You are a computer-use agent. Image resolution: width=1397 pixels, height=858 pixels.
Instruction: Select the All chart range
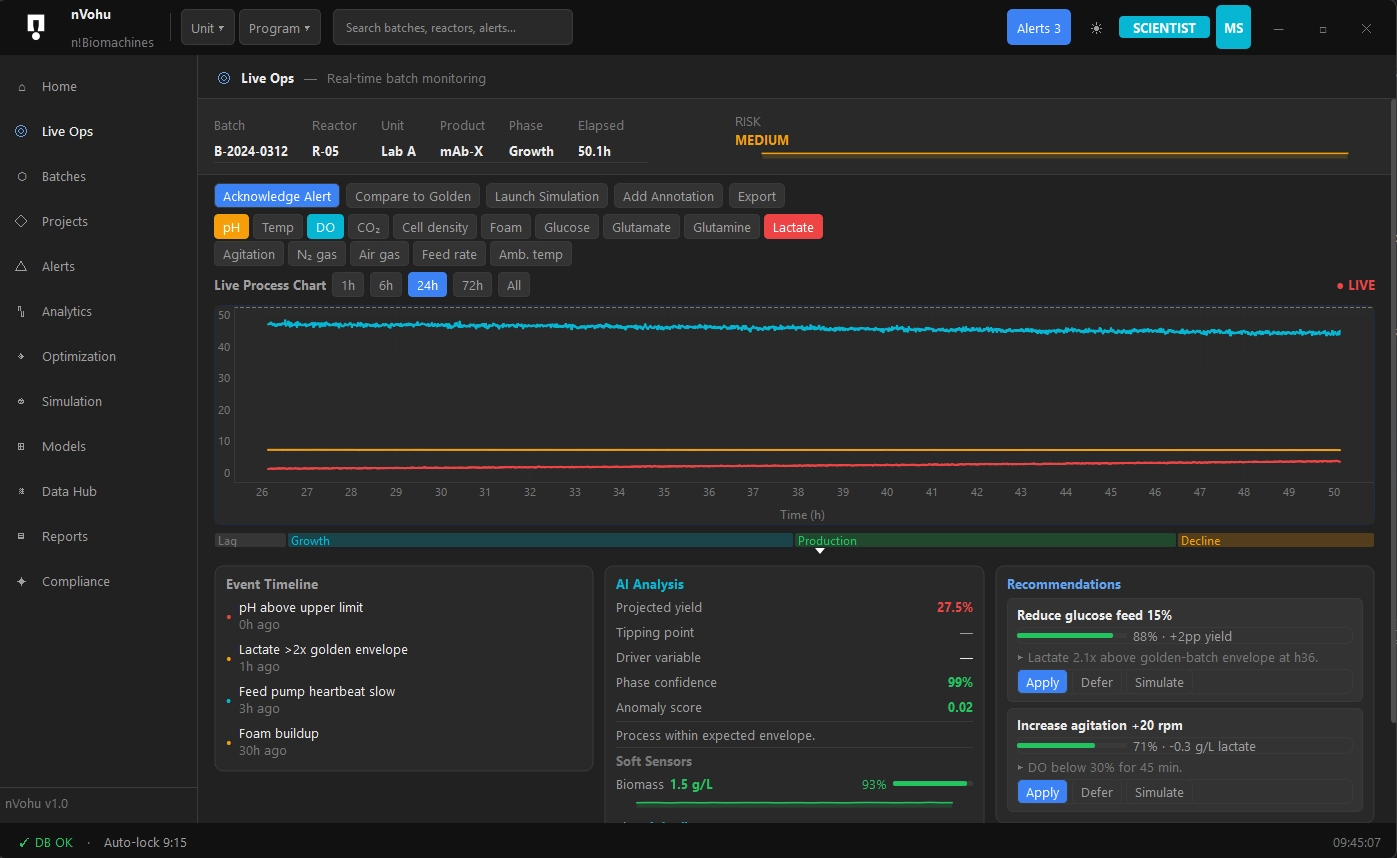(x=514, y=285)
